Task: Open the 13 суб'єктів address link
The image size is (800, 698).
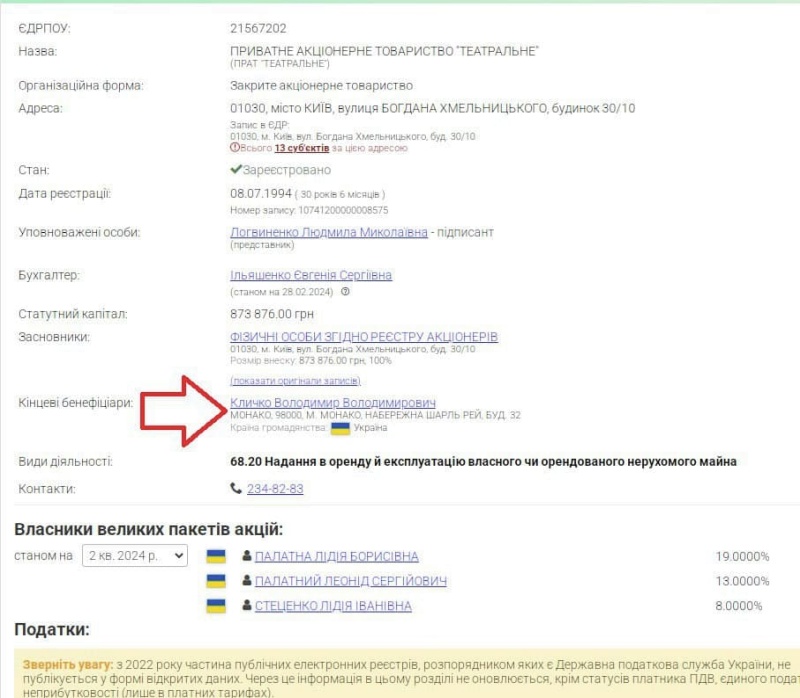Action: (x=301, y=148)
